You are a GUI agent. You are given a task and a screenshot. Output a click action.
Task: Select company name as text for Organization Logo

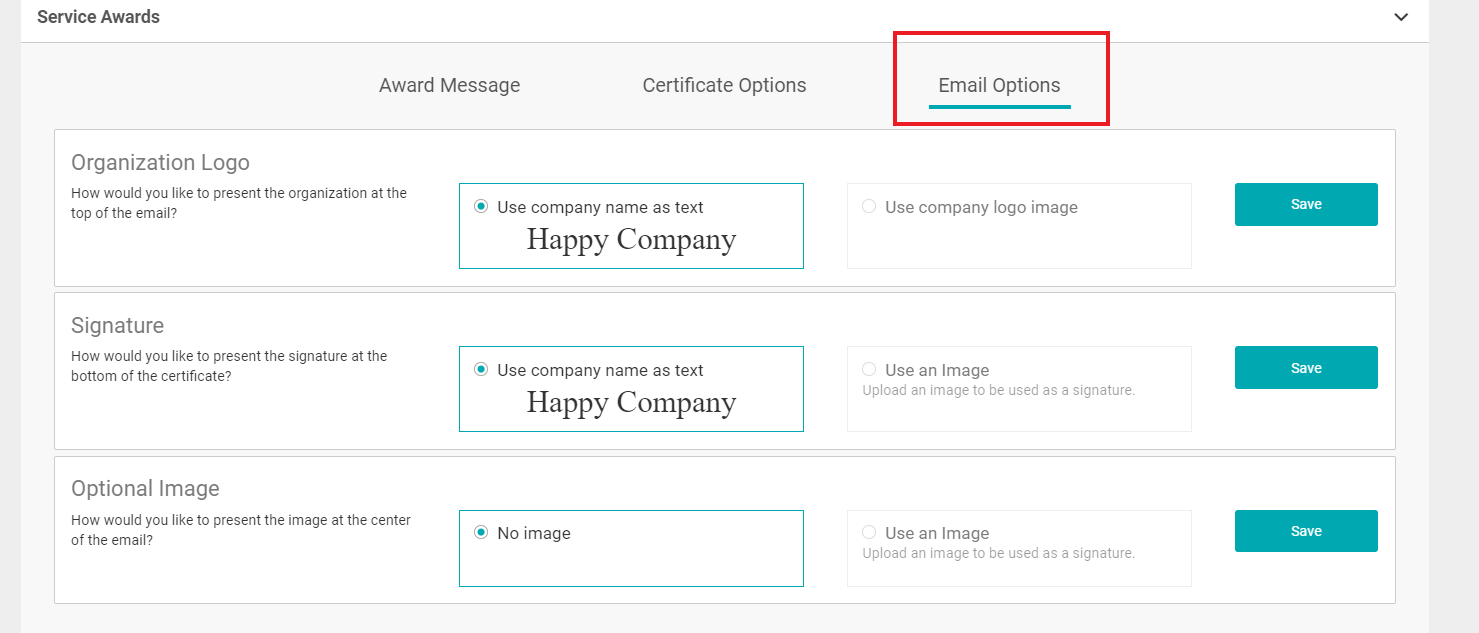pyautogui.click(x=481, y=207)
